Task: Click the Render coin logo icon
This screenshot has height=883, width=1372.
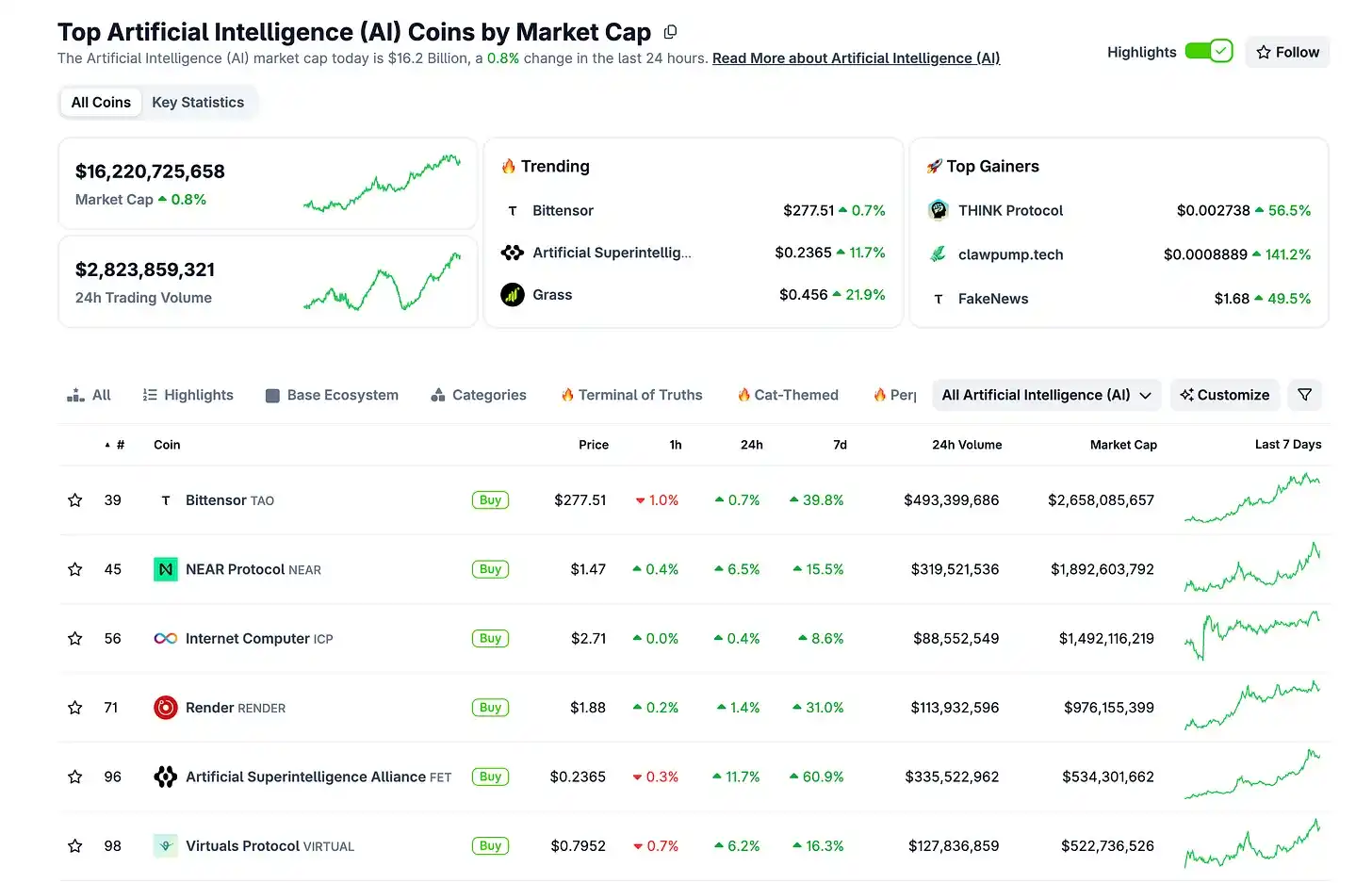Action: pos(166,708)
